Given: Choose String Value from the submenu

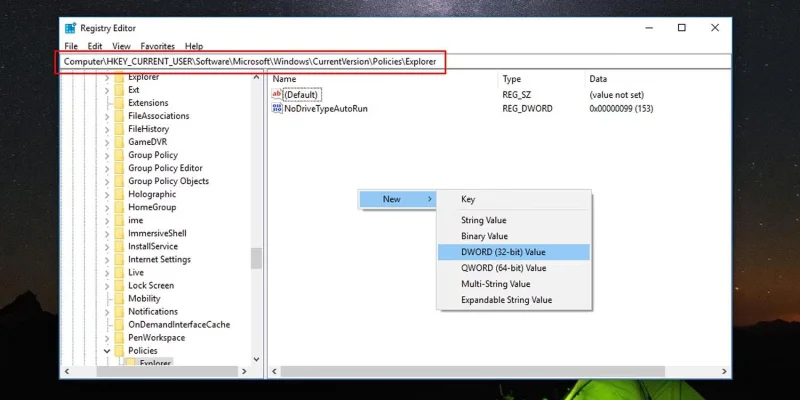Looking at the screenshot, I should (x=514, y=220).
